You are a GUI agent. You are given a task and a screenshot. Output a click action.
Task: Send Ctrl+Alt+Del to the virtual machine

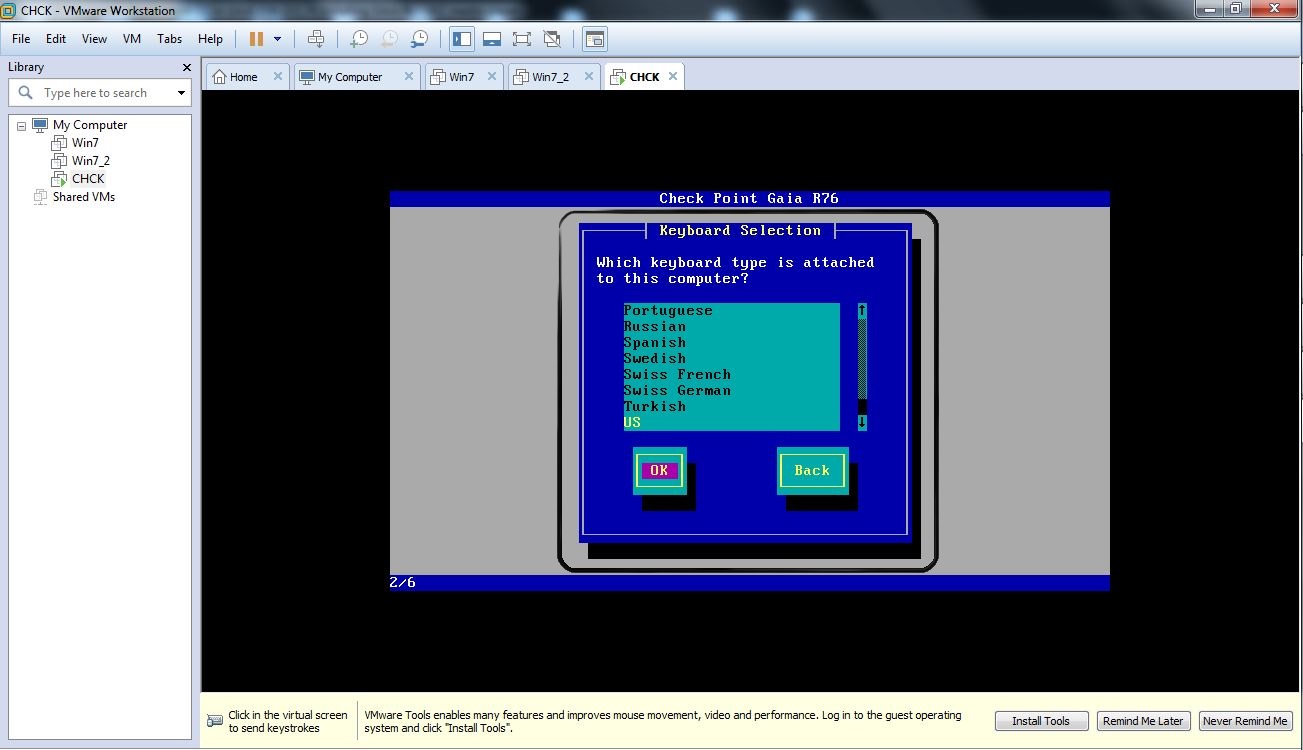[316, 39]
